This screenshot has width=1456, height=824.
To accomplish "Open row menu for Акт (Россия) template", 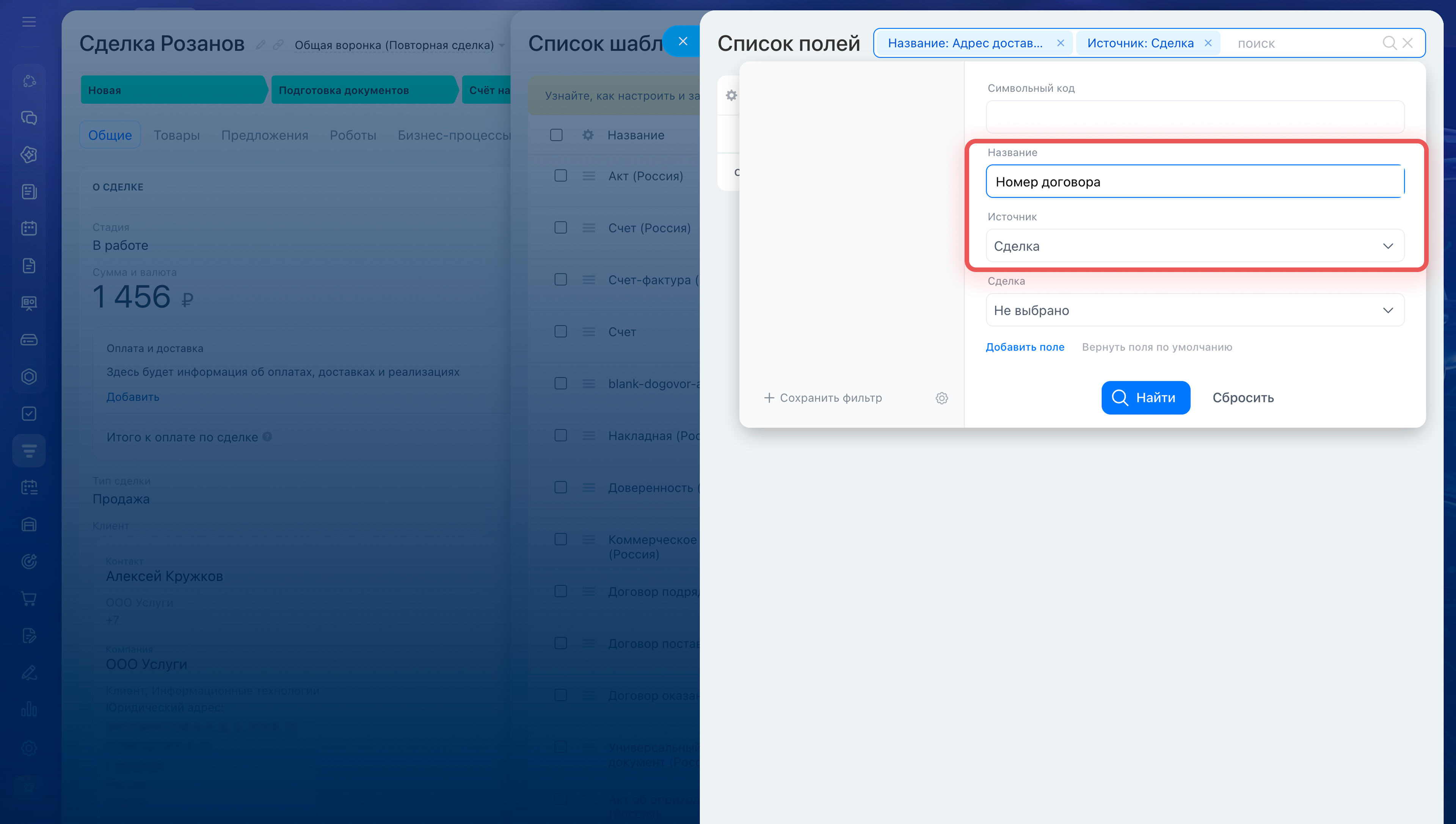I will coord(588,176).
